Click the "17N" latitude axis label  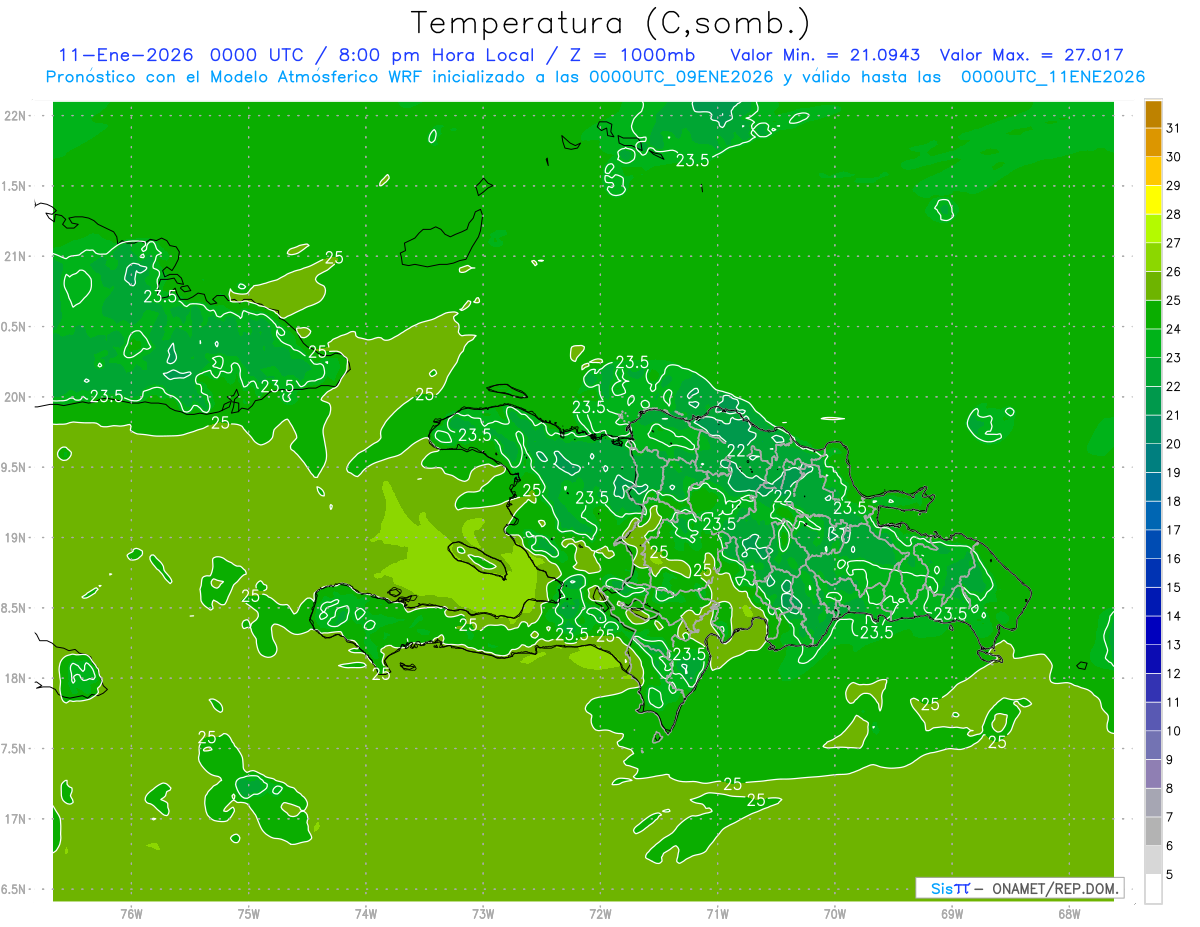pos(15,819)
